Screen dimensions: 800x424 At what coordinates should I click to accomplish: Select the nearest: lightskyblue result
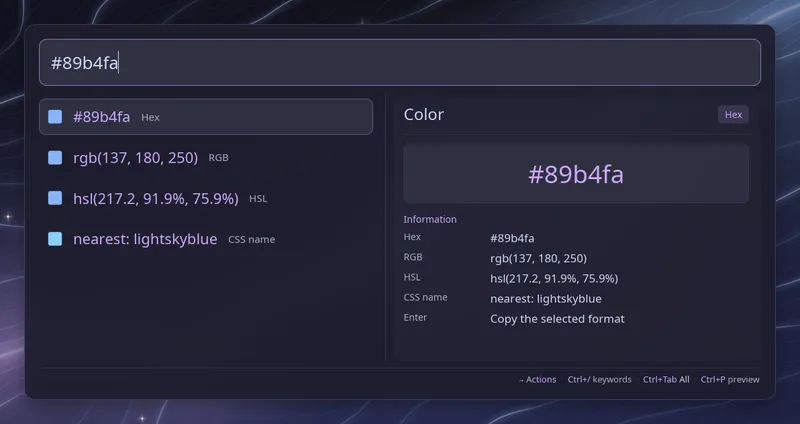[206, 239]
